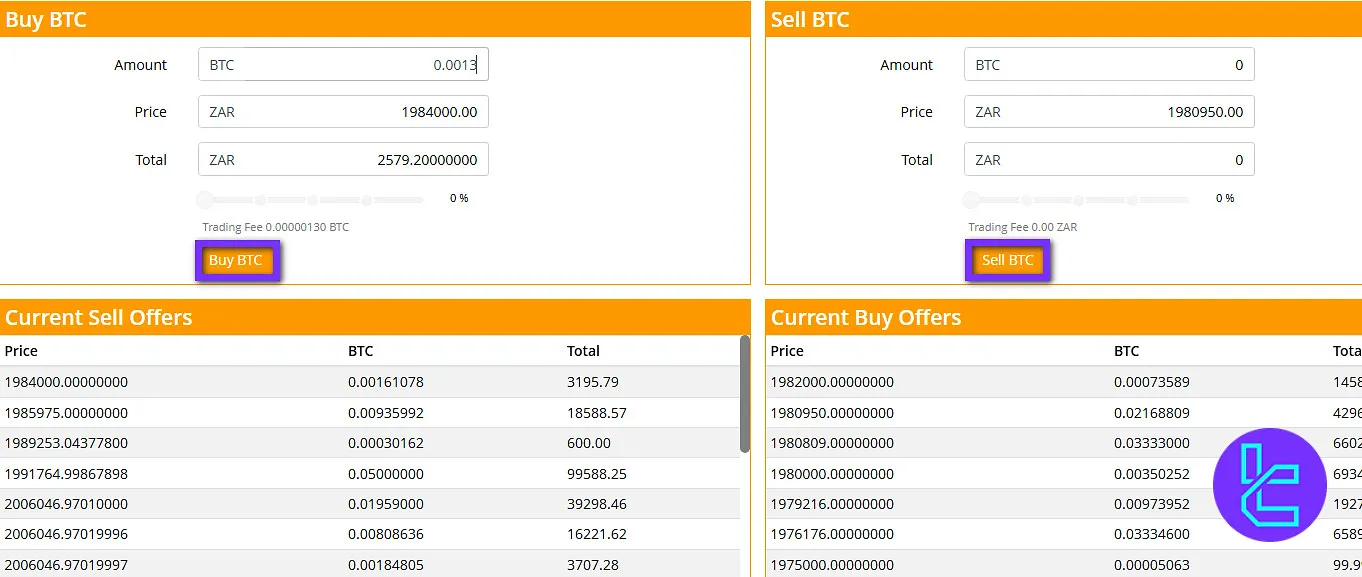Click the purple TC logo icon
Image resolution: width=1362 pixels, height=577 pixels.
point(1269,485)
